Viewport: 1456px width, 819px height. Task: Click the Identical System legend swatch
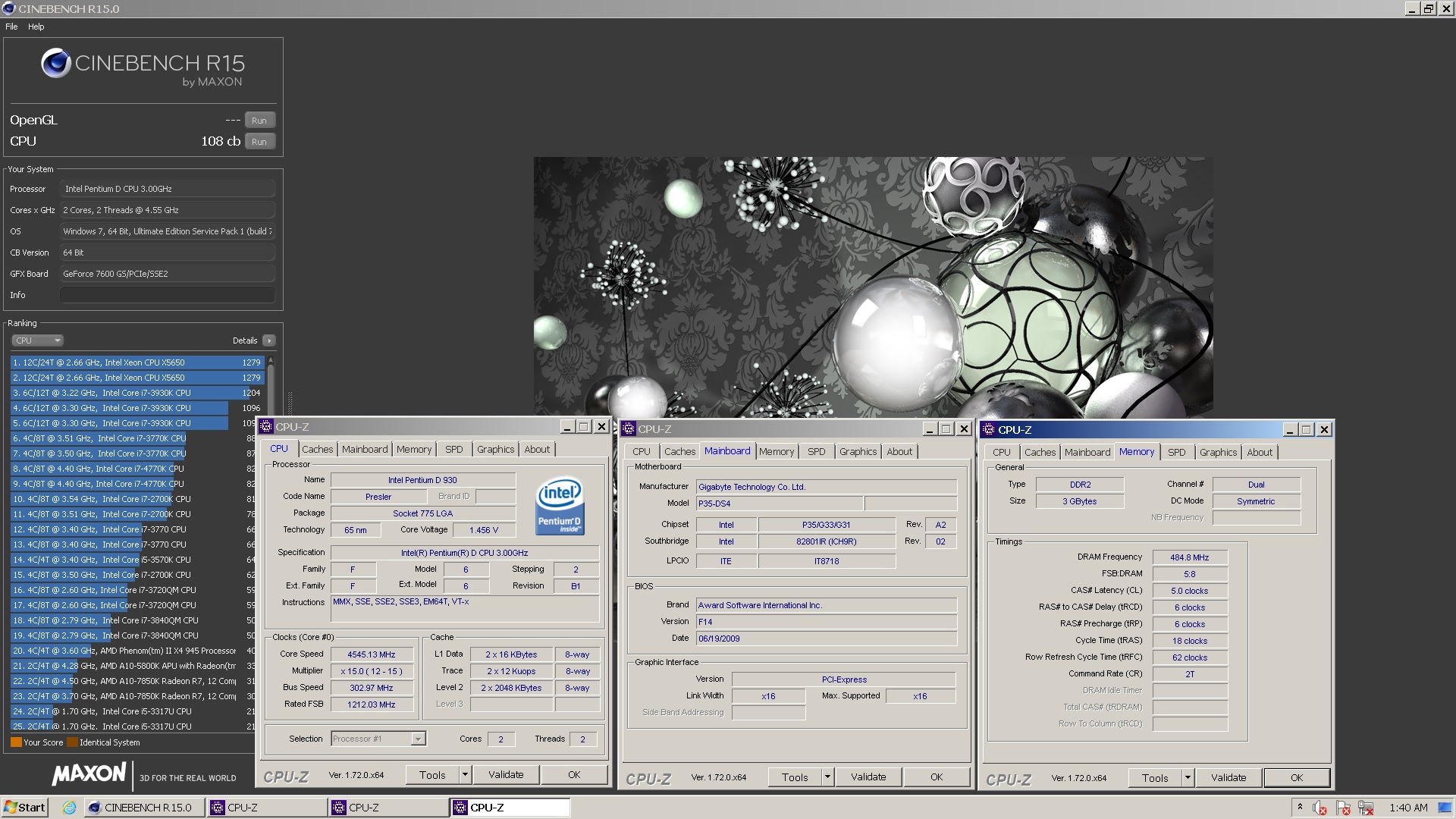(72, 742)
